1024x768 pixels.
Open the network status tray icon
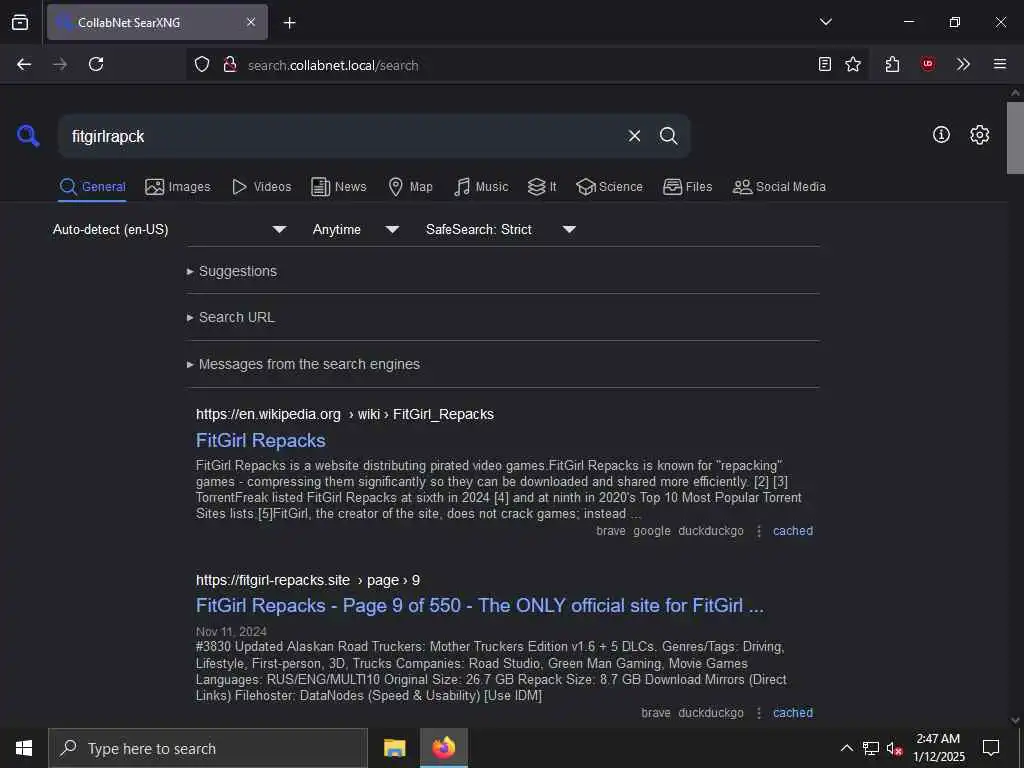[871, 748]
